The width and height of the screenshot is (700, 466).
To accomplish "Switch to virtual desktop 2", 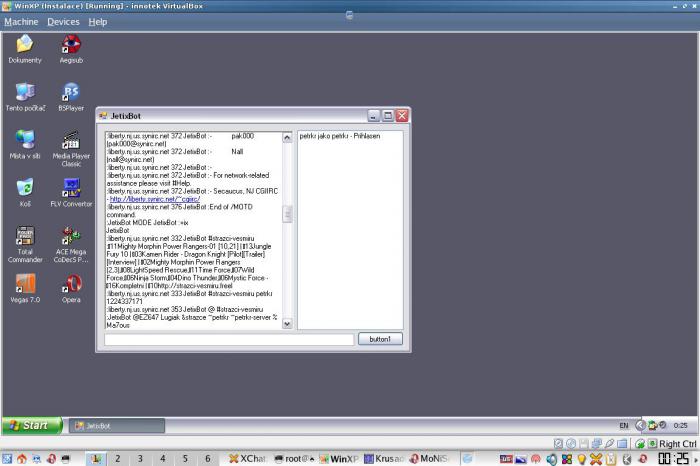I will pos(117,458).
